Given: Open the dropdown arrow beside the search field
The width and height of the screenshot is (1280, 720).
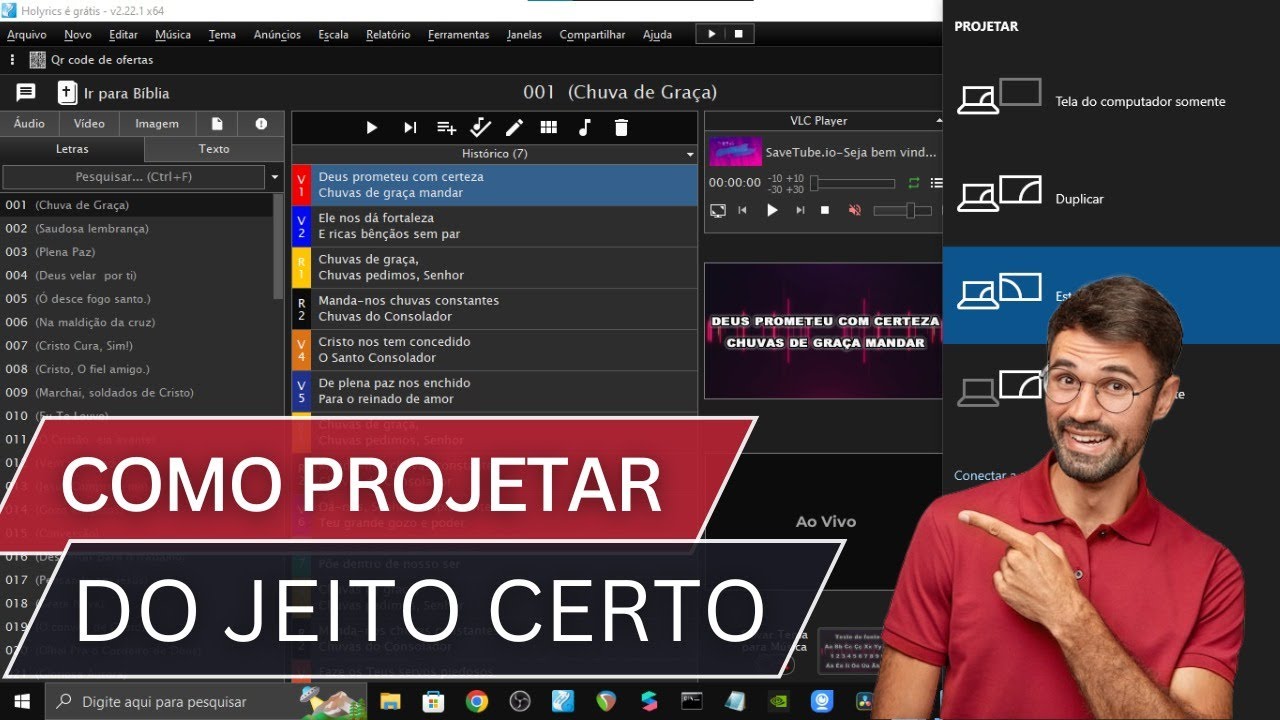Looking at the screenshot, I should pos(275,177).
